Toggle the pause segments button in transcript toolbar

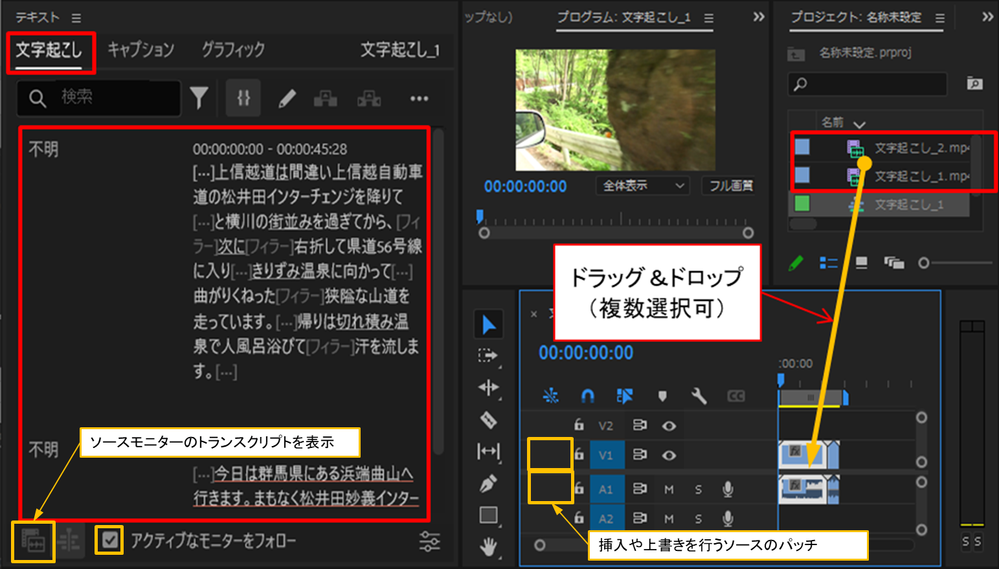tap(243, 98)
